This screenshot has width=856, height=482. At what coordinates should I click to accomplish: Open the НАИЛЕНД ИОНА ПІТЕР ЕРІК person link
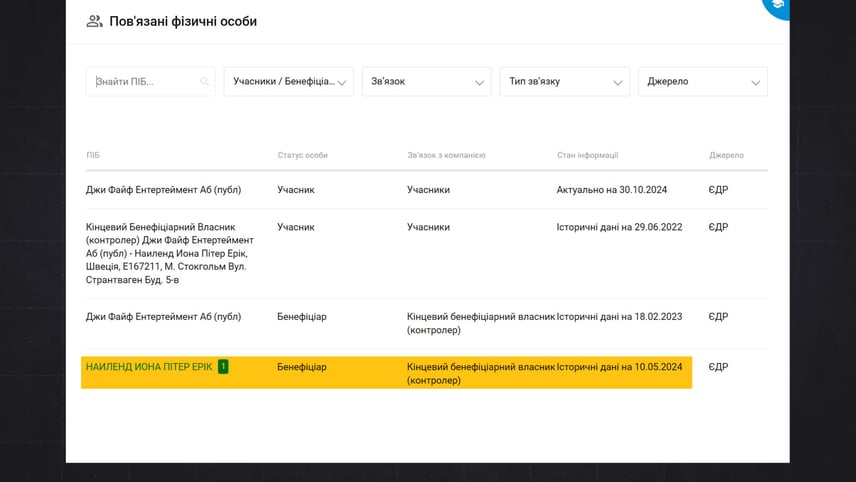(149, 367)
